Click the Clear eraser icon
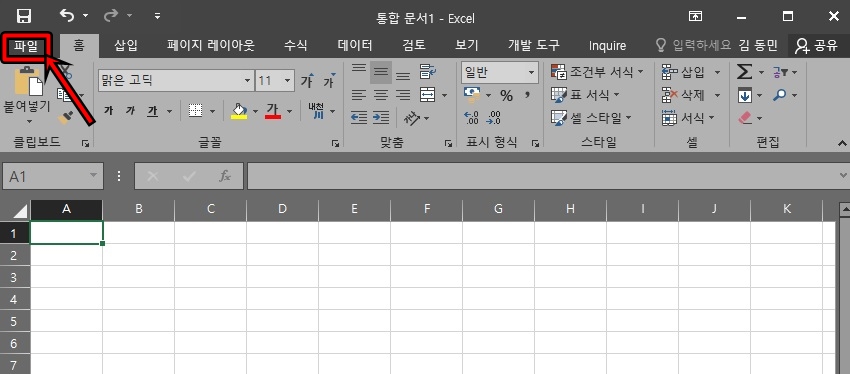Viewport: 850px width, 374px height. pos(746,118)
